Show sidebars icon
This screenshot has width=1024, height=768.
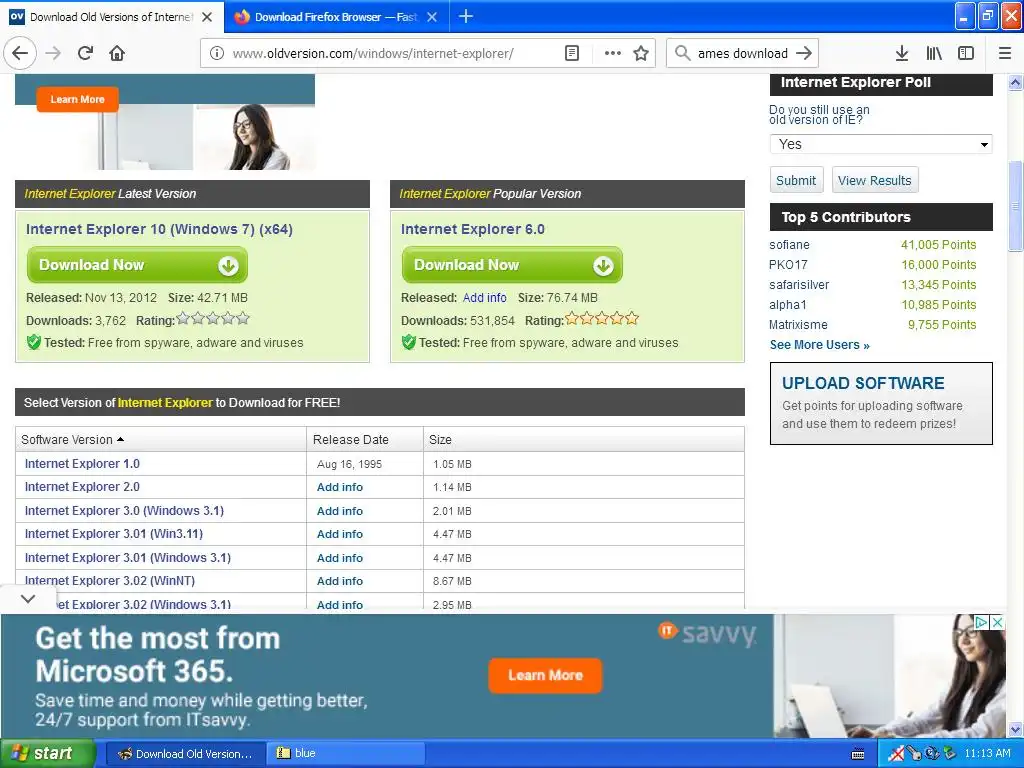966,54
